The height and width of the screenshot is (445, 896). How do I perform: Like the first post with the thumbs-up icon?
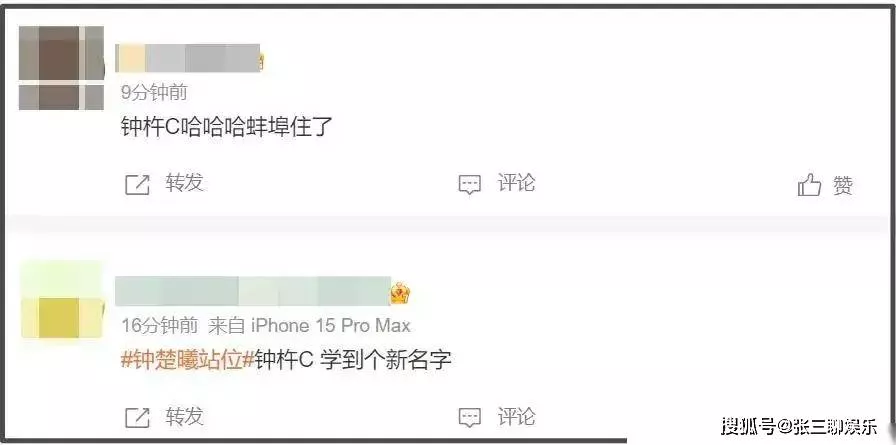(809, 185)
